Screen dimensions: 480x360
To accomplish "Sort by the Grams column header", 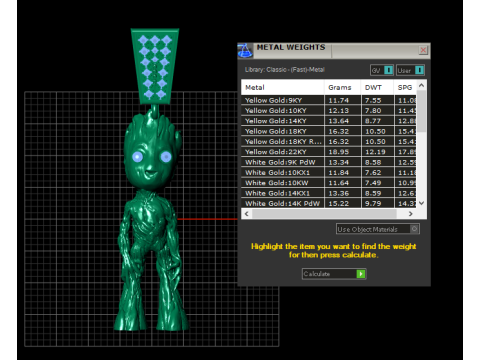I will [342, 87].
